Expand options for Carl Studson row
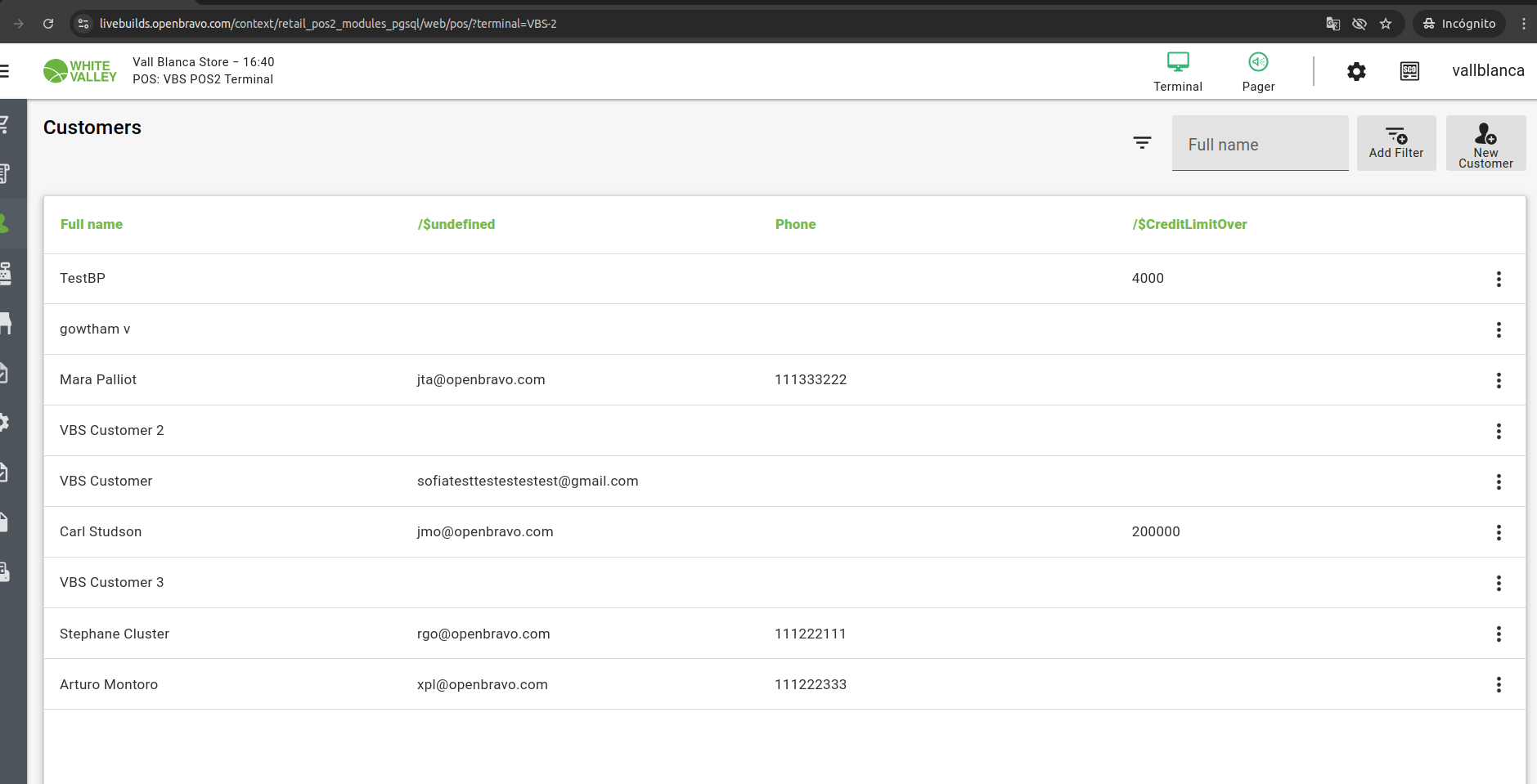This screenshot has height=784, width=1537. point(1498,533)
